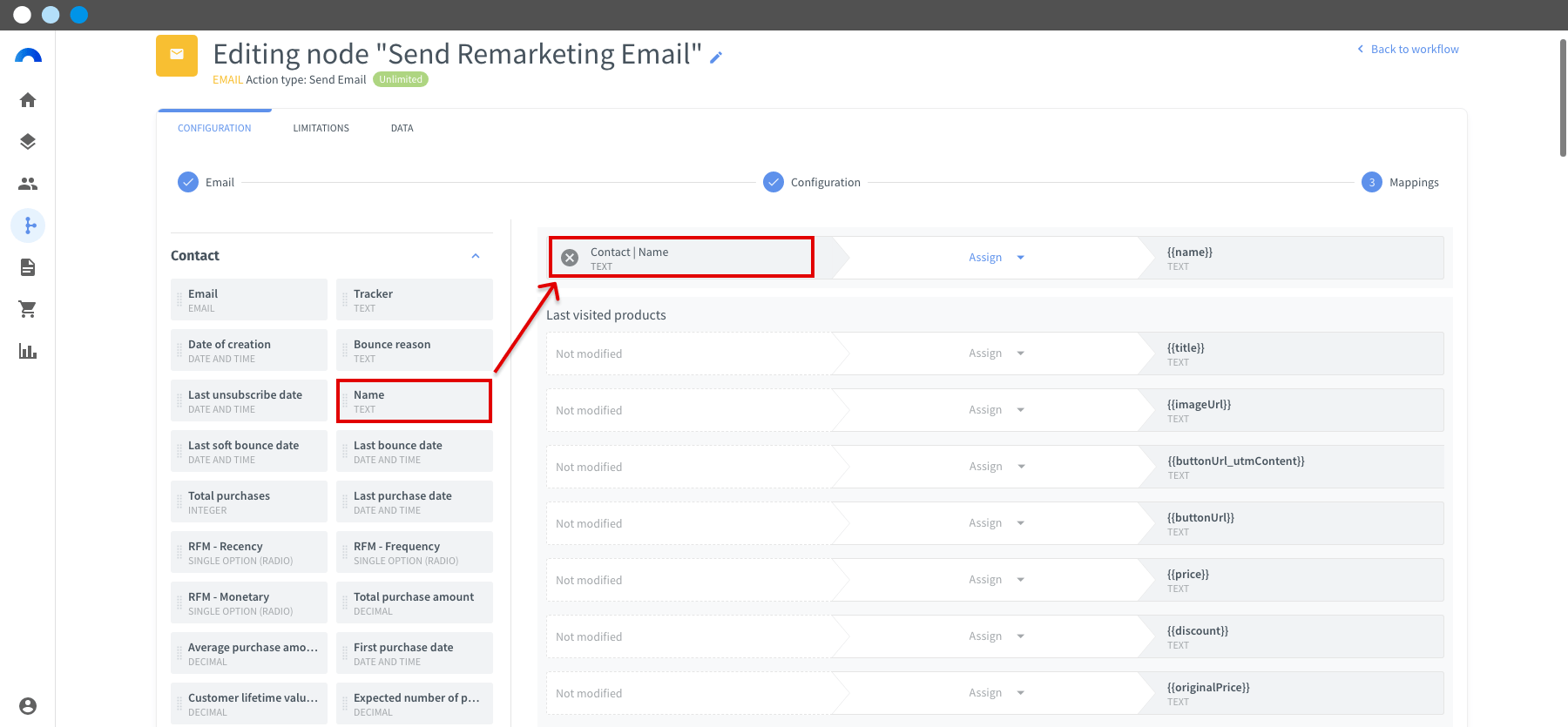Select the Tracker contact field
Image resolution: width=1568 pixels, height=727 pixels.
415,300
